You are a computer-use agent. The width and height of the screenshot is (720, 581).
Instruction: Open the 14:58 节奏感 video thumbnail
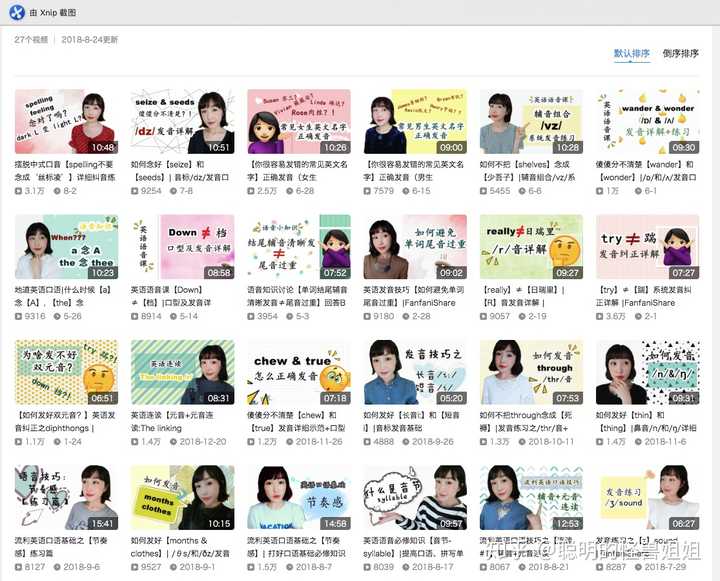coord(299,498)
